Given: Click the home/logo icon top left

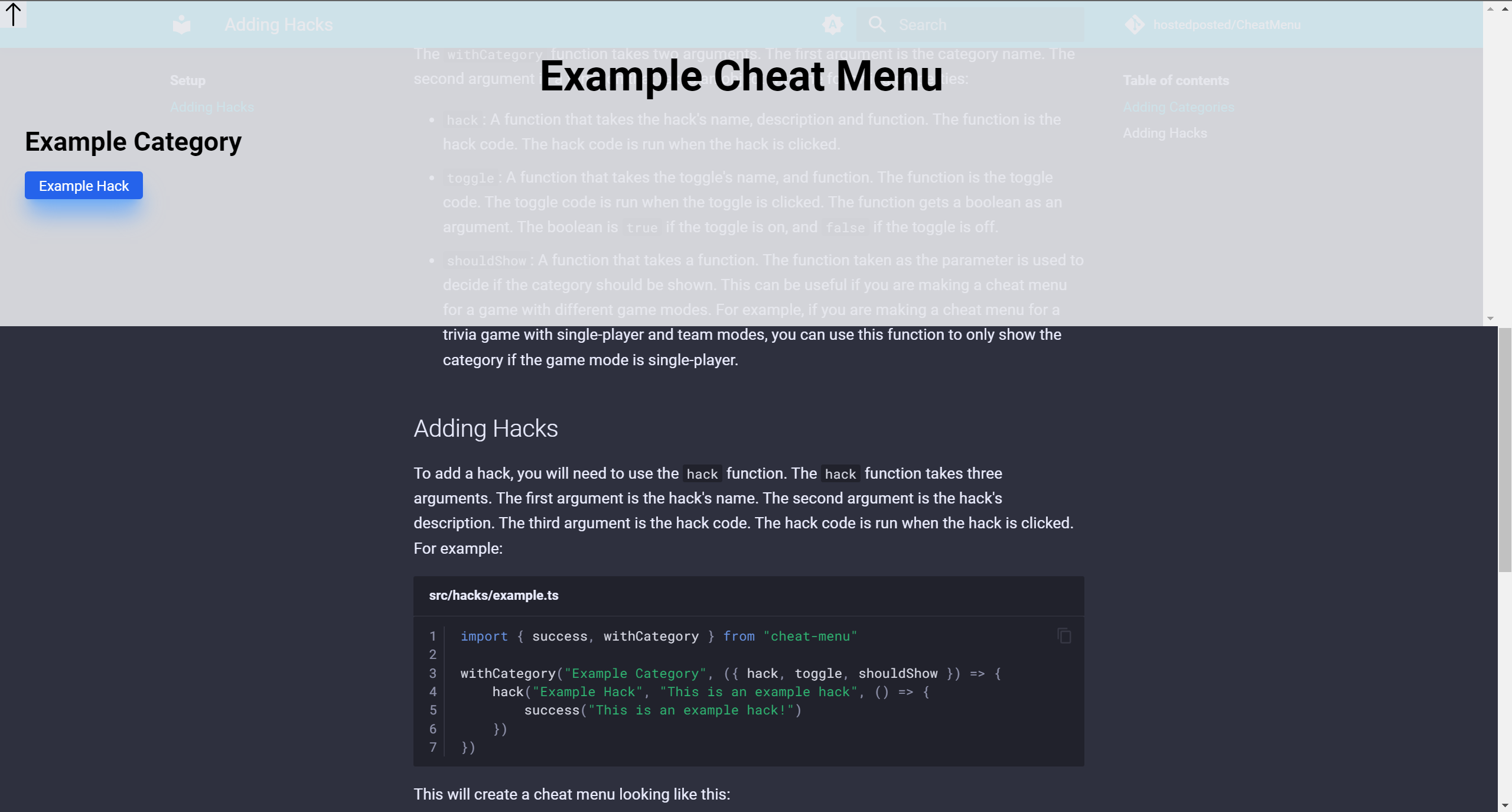Looking at the screenshot, I should coord(181,24).
